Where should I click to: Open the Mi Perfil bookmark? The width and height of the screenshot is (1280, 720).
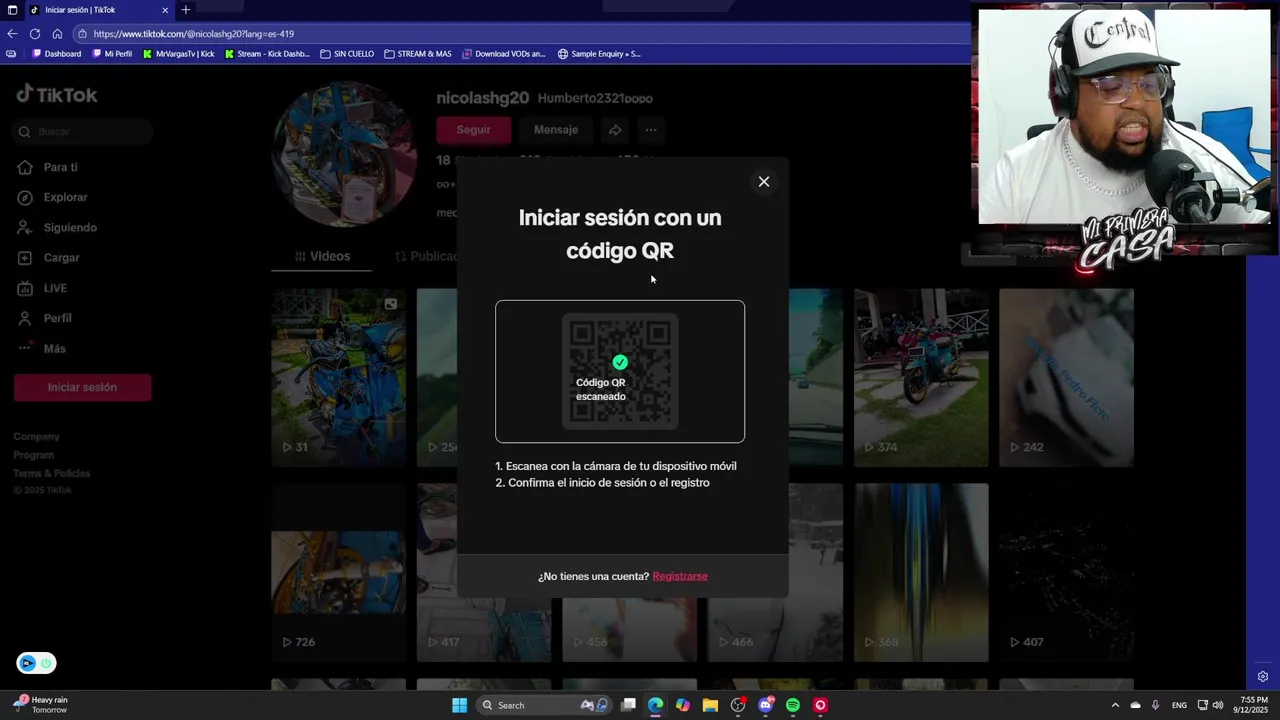[x=112, y=54]
